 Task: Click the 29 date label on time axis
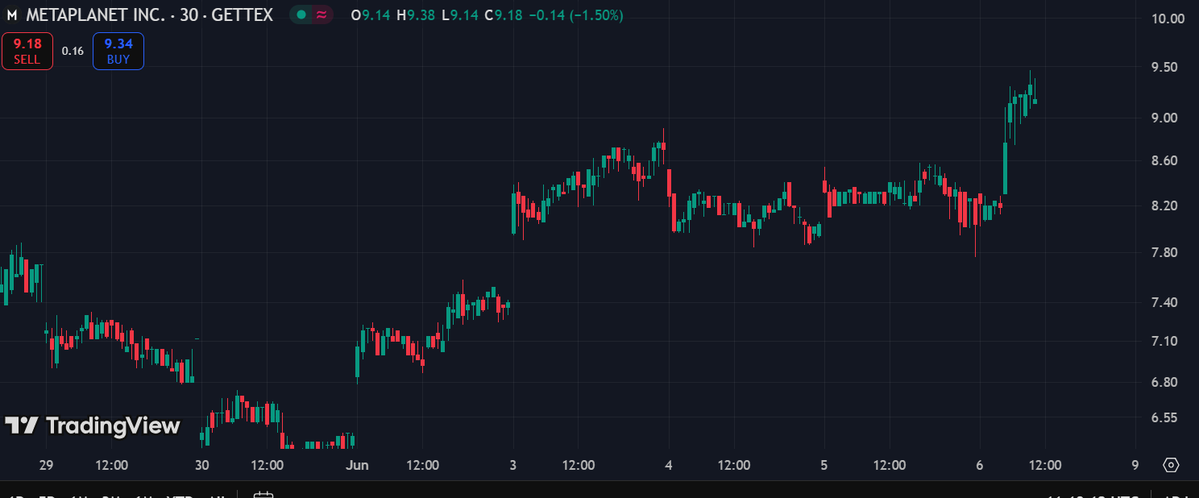click(x=46, y=465)
